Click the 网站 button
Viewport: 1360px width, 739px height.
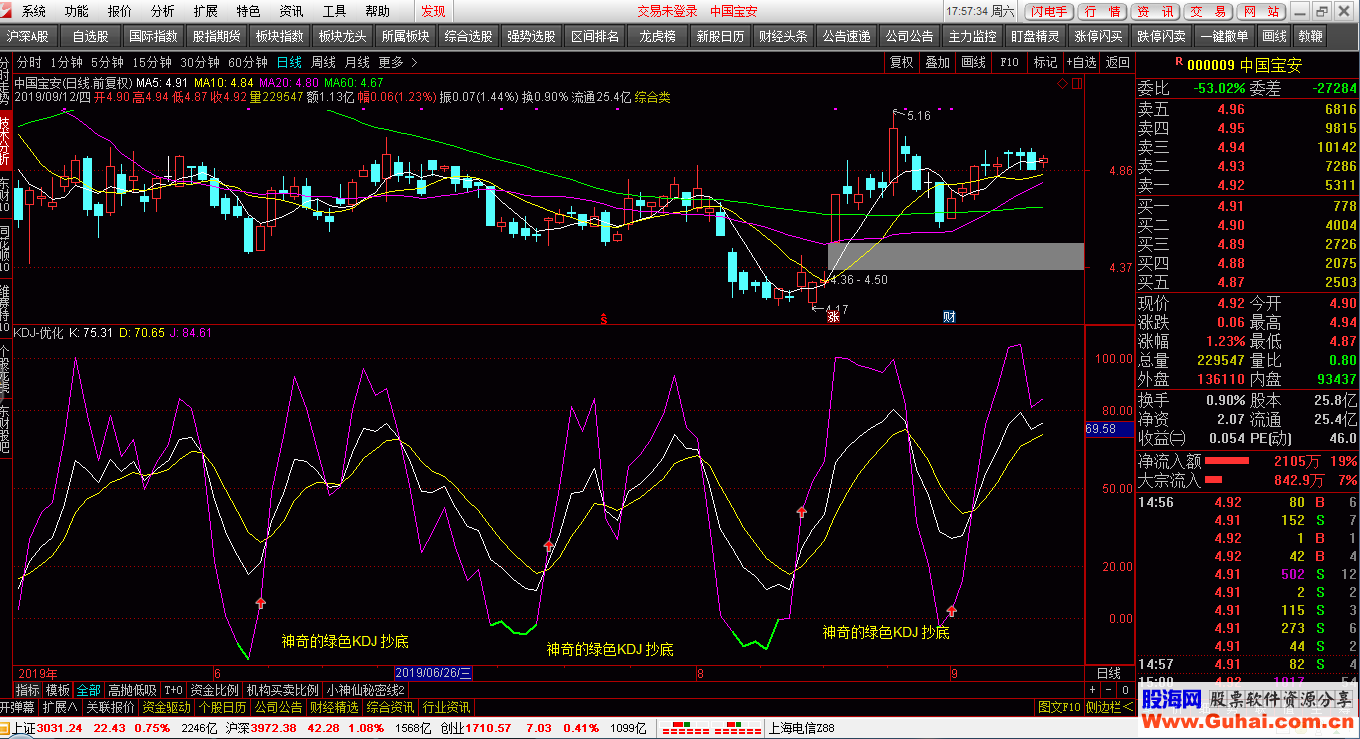[x=1261, y=12]
